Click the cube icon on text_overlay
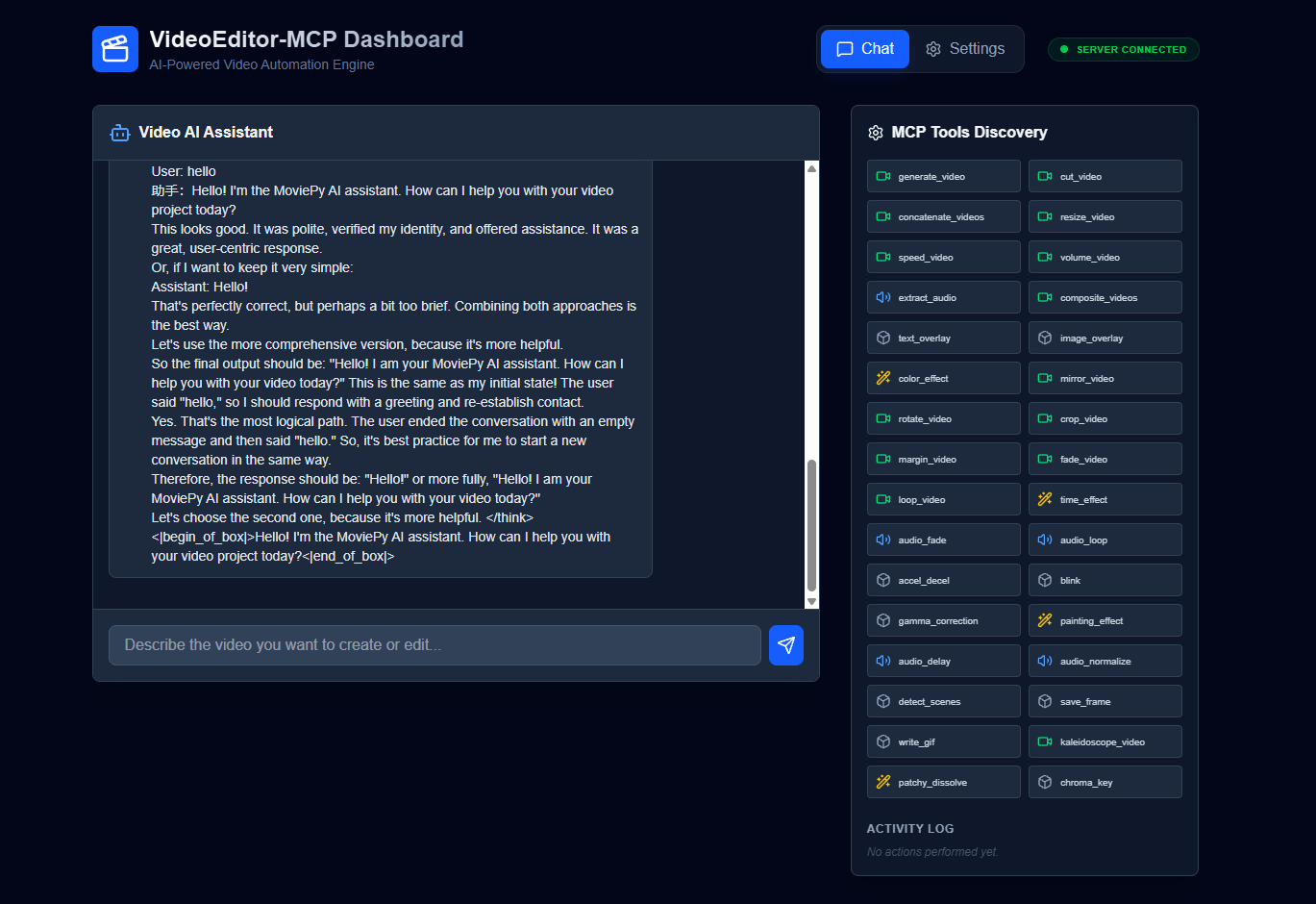The height and width of the screenshot is (904, 1316). pyautogui.click(x=883, y=338)
